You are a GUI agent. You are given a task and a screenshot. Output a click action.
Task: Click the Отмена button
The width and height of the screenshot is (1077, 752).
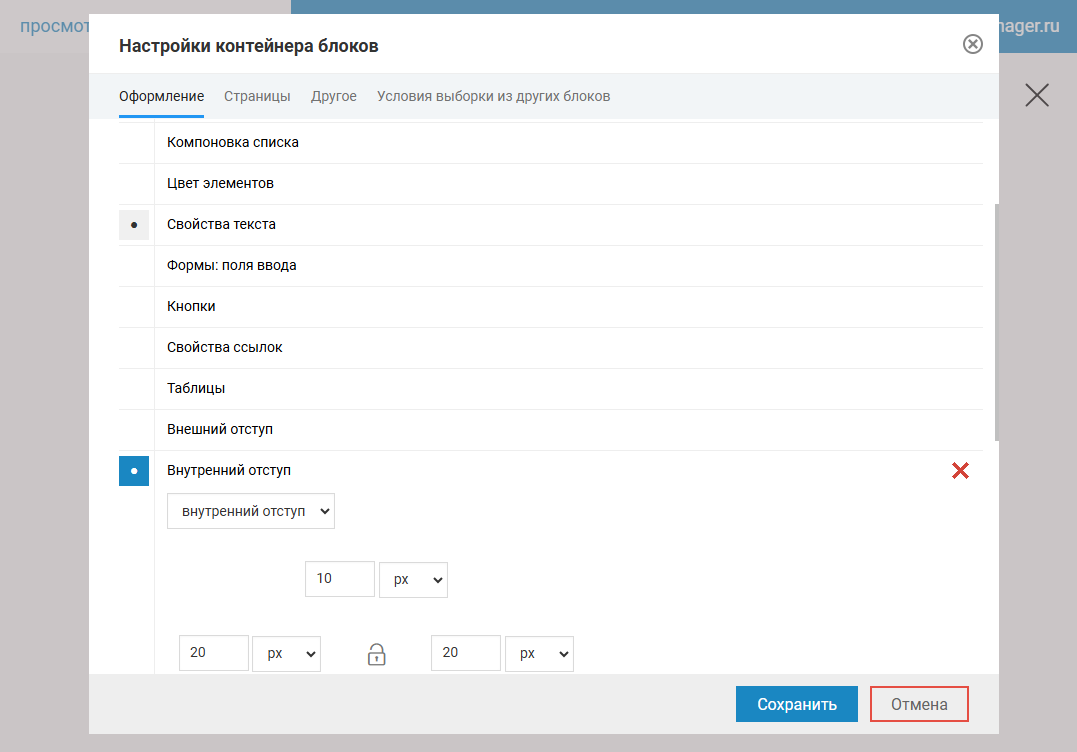(x=919, y=704)
